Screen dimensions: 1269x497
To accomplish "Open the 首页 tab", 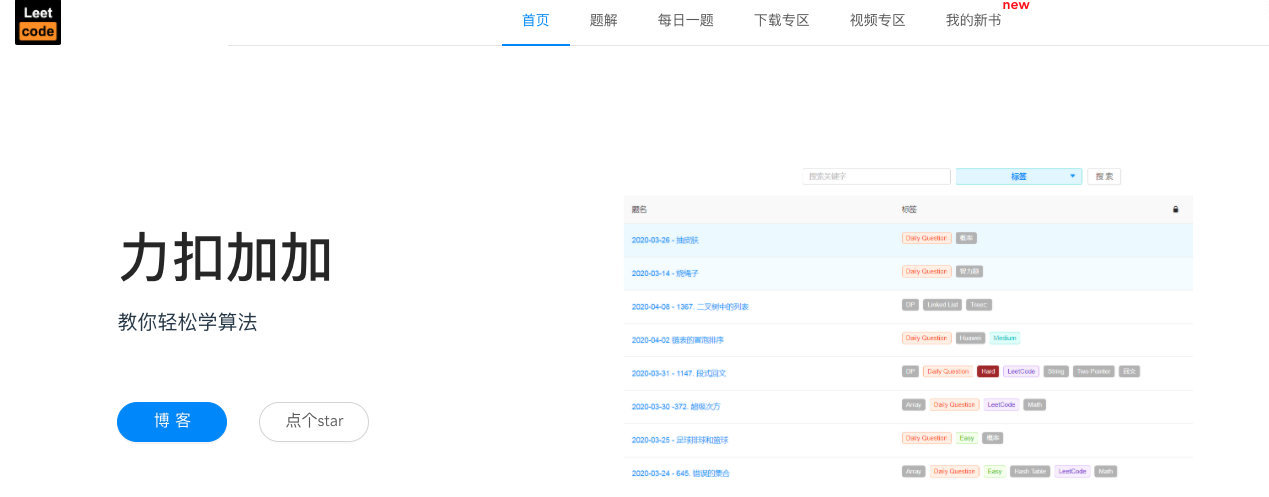I will (x=536, y=20).
